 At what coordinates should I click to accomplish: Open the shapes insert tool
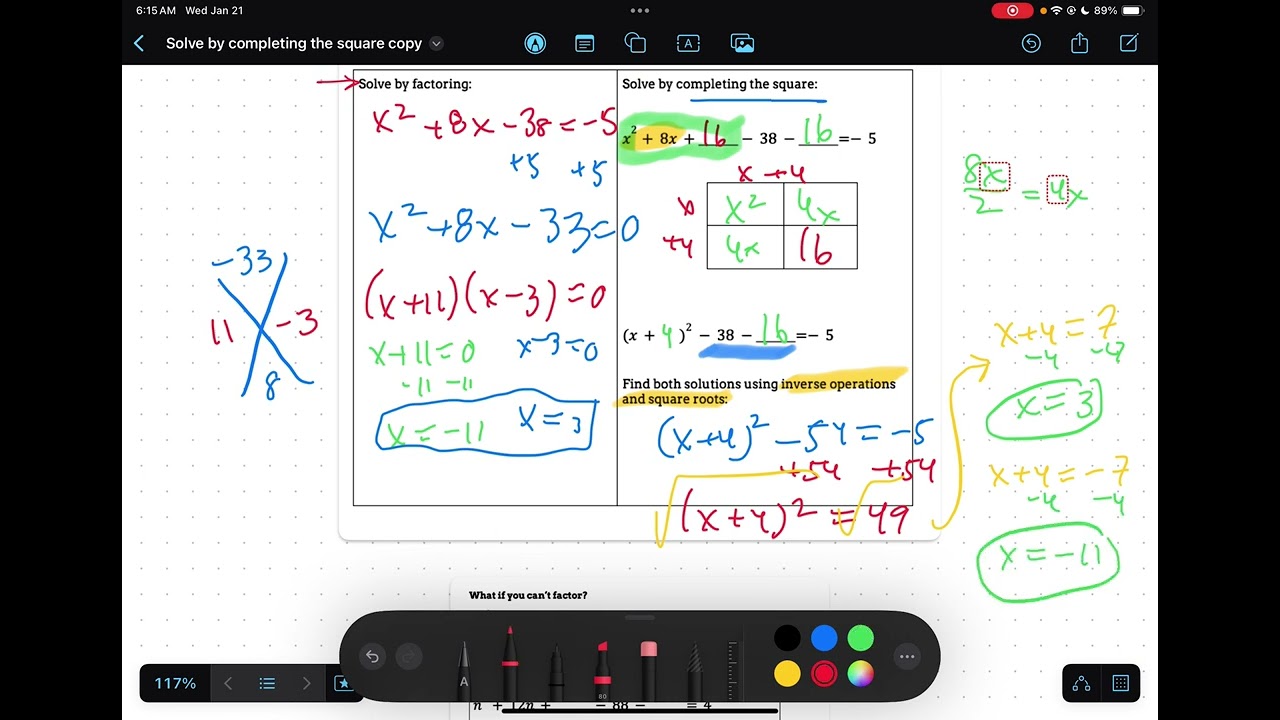click(635, 43)
